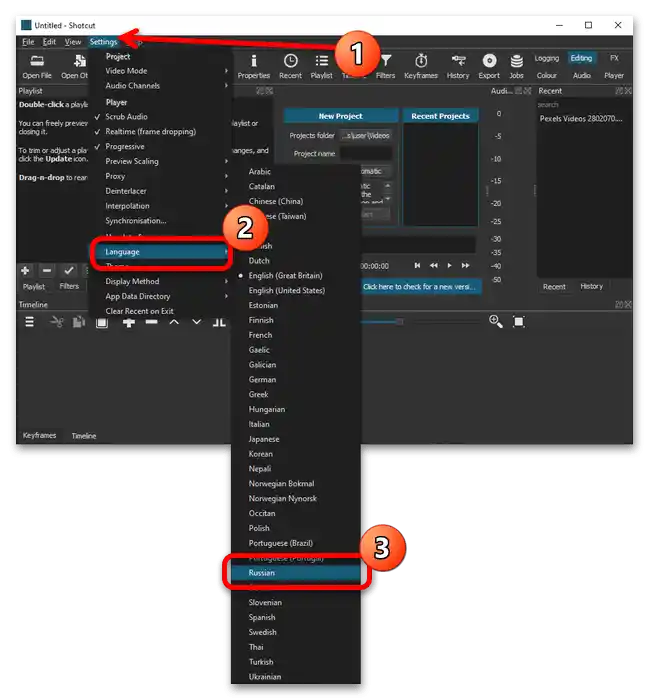Click the player rewind button
Viewport: 649px width, 700px height.
[434, 266]
